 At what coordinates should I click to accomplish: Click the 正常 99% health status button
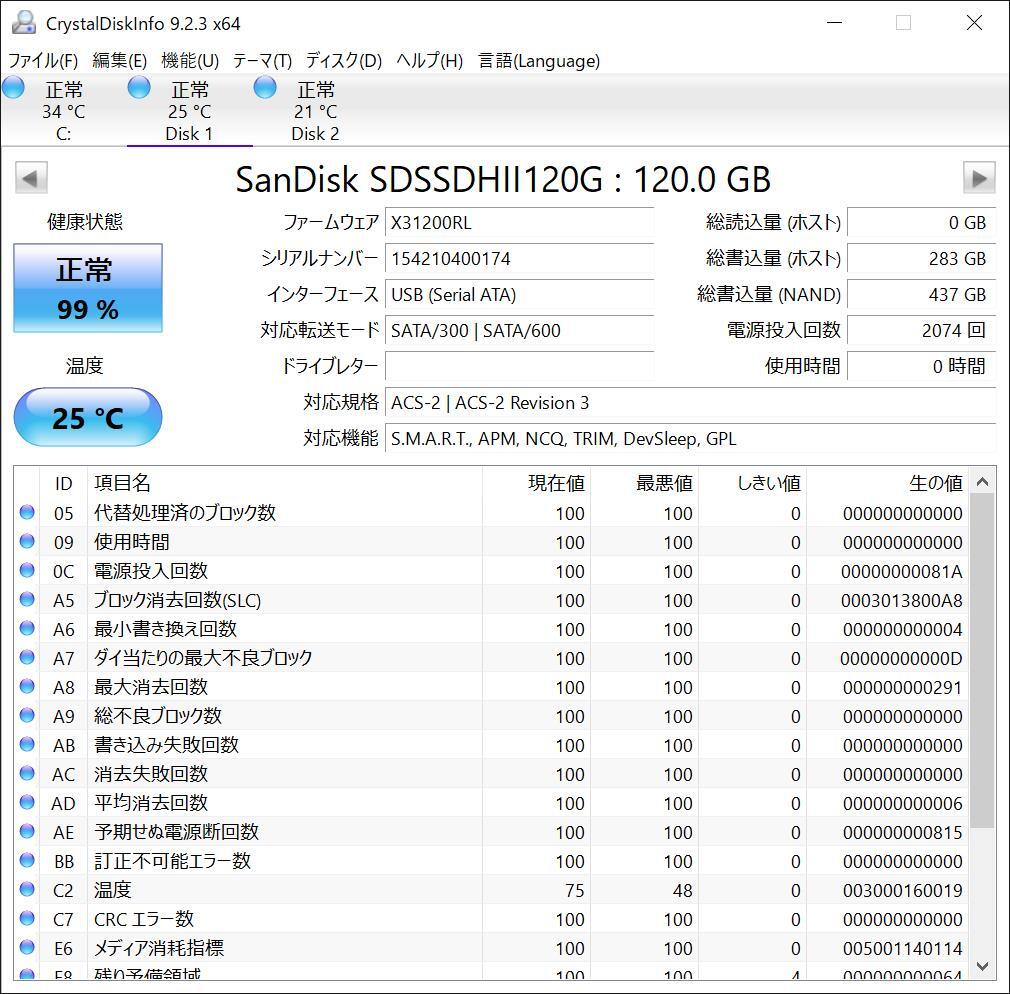pos(88,288)
